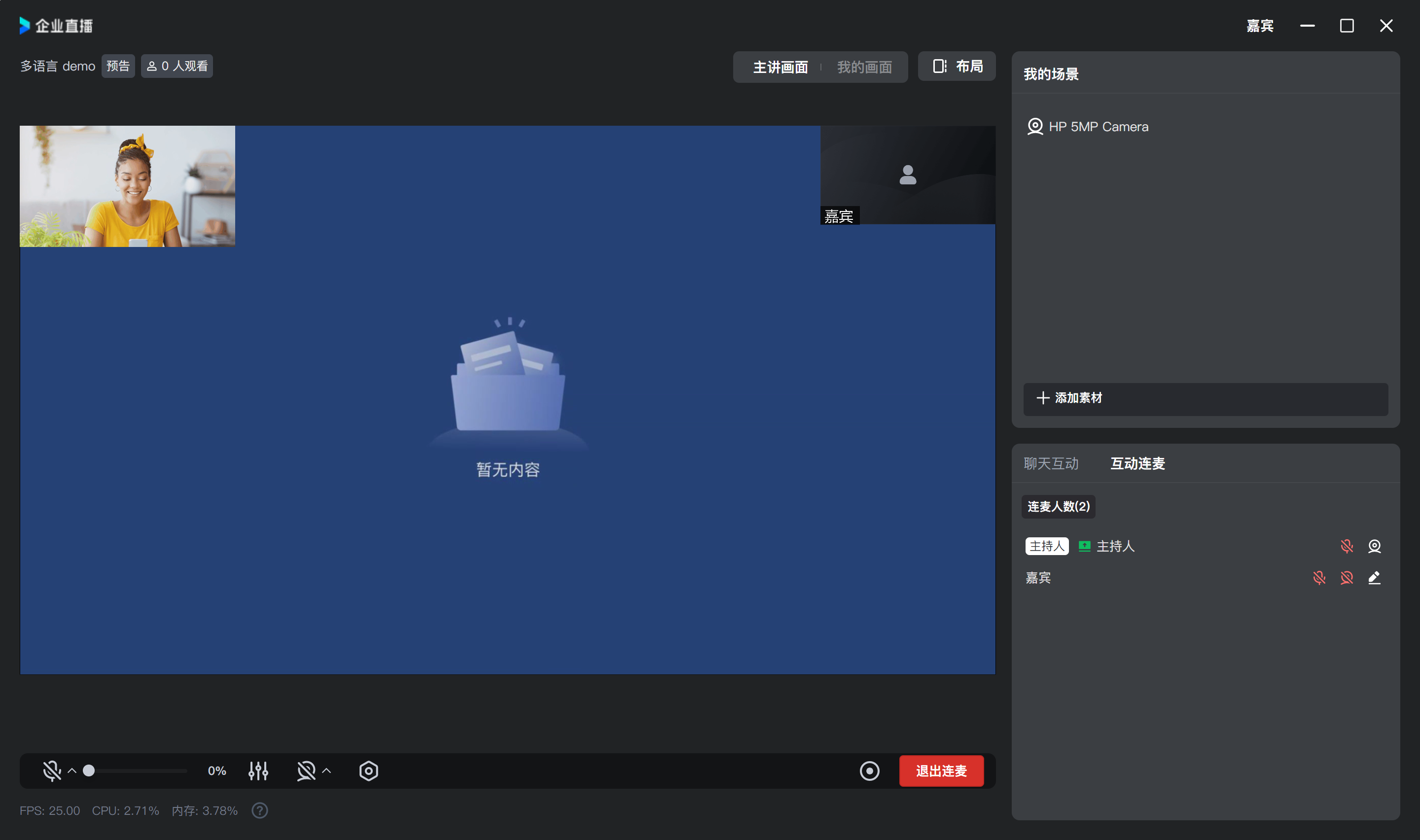
Task: Click the microphone volume slider handle
Action: 89,770
